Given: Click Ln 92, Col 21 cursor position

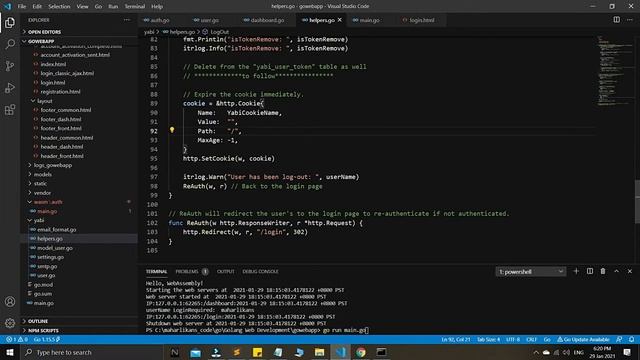Looking at the screenshot, I should click(456, 339).
